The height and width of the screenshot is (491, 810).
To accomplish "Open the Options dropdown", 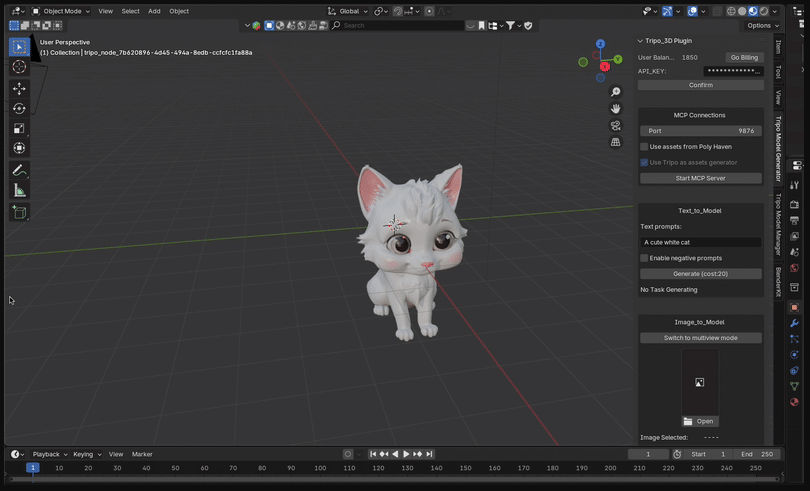I will coord(762,25).
